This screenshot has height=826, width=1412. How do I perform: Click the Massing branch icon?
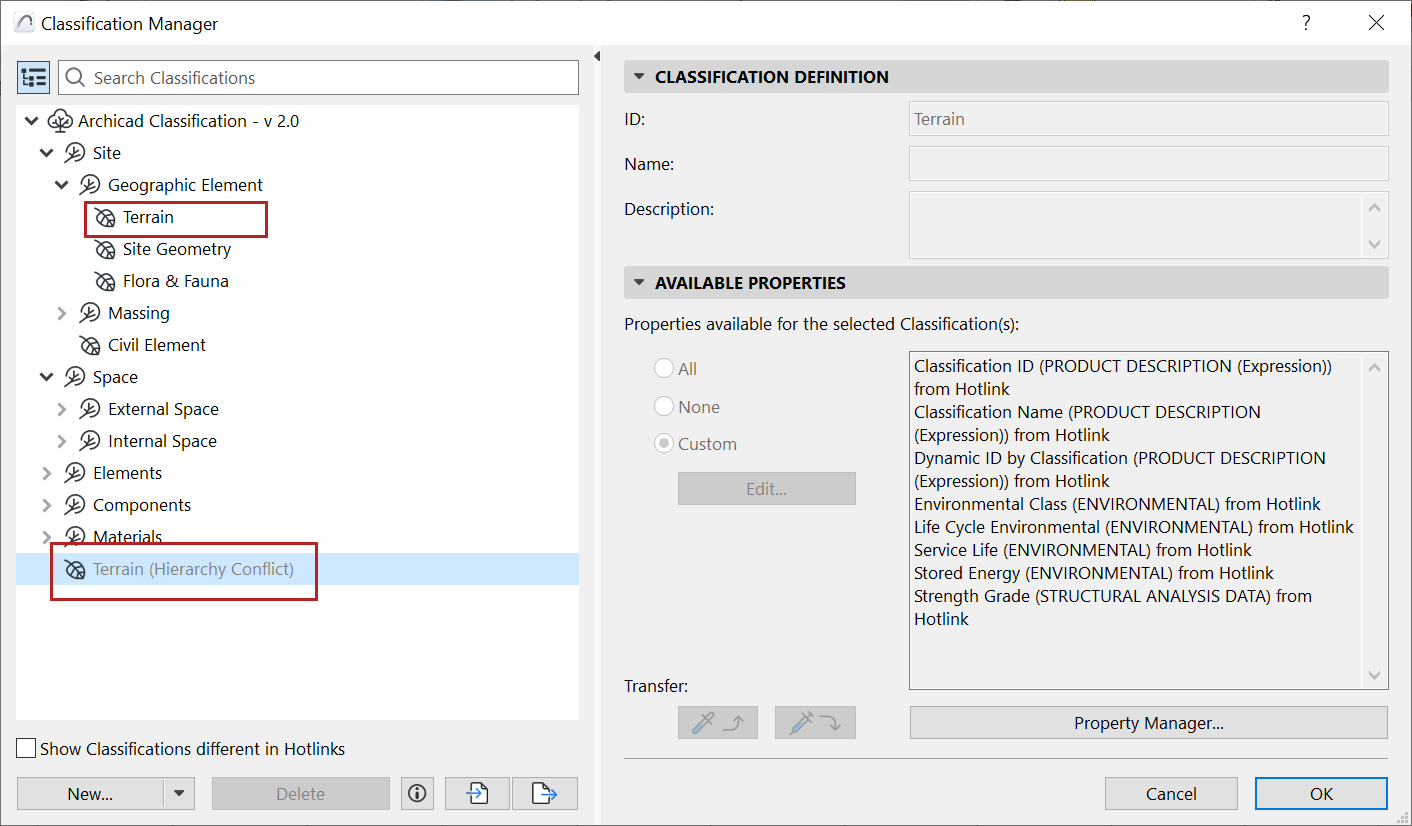[x=90, y=313]
